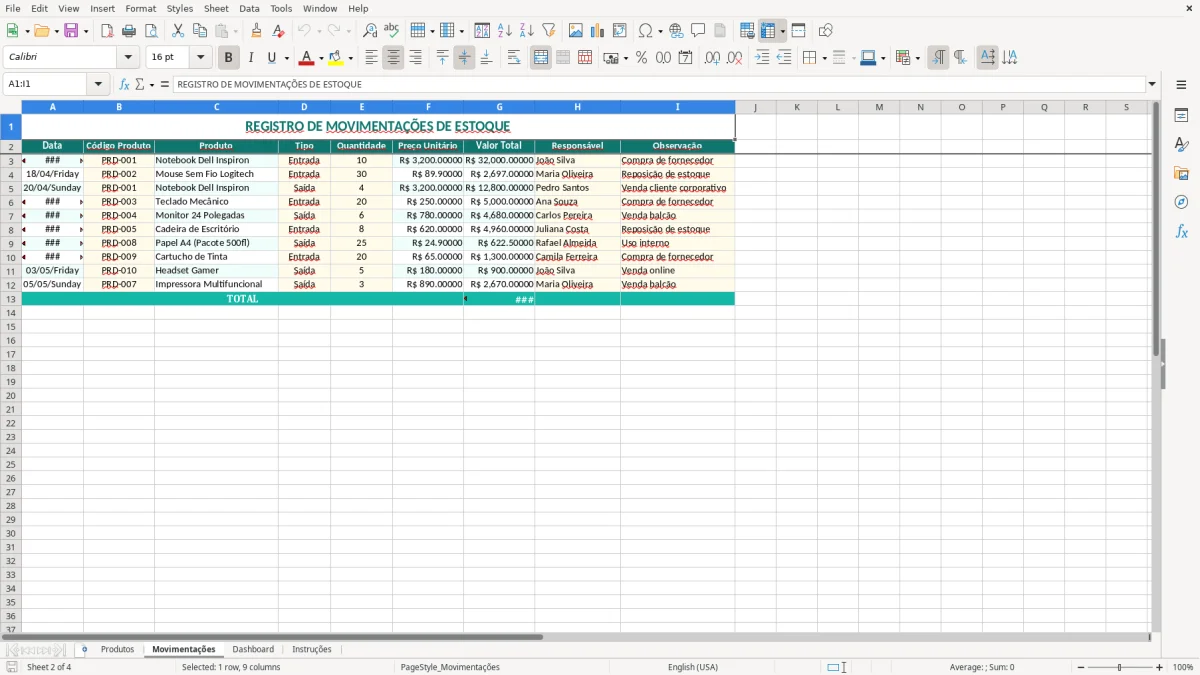Toggle Bold formatting
Screen dimensions: 1200x675
229,58
